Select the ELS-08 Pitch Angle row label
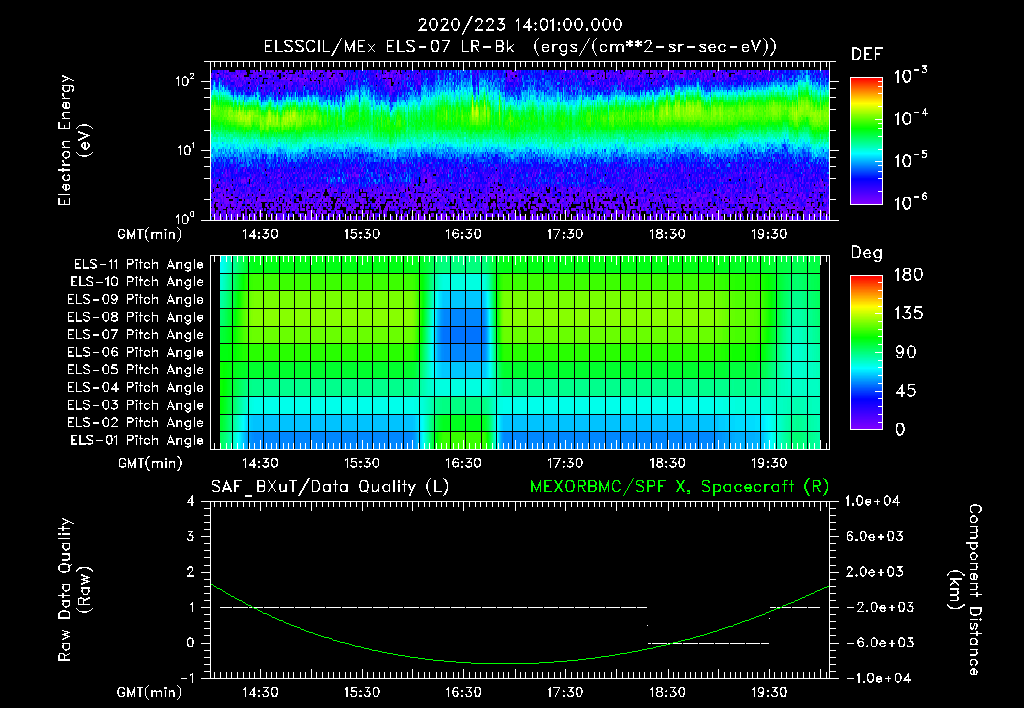The height and width of the screenshot is (708, 1024). 136,317
